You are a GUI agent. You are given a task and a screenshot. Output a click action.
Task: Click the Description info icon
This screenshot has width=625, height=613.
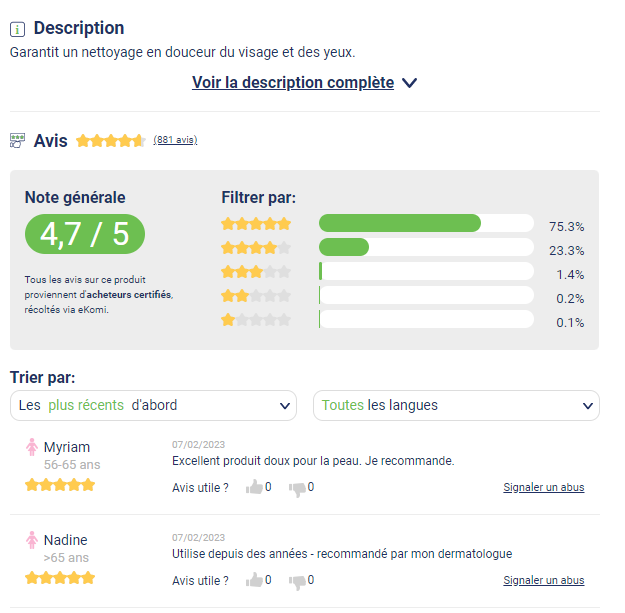coord(18,29)
